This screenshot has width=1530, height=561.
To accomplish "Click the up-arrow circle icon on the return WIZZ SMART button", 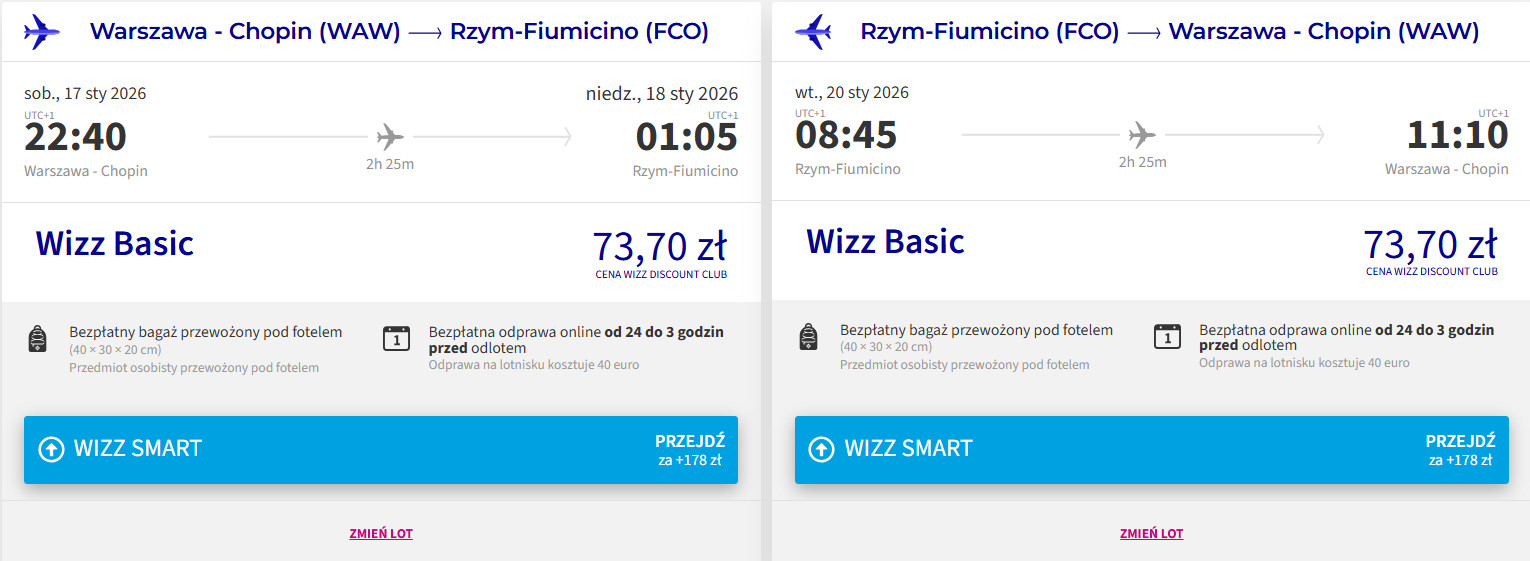I will (821, 449).
